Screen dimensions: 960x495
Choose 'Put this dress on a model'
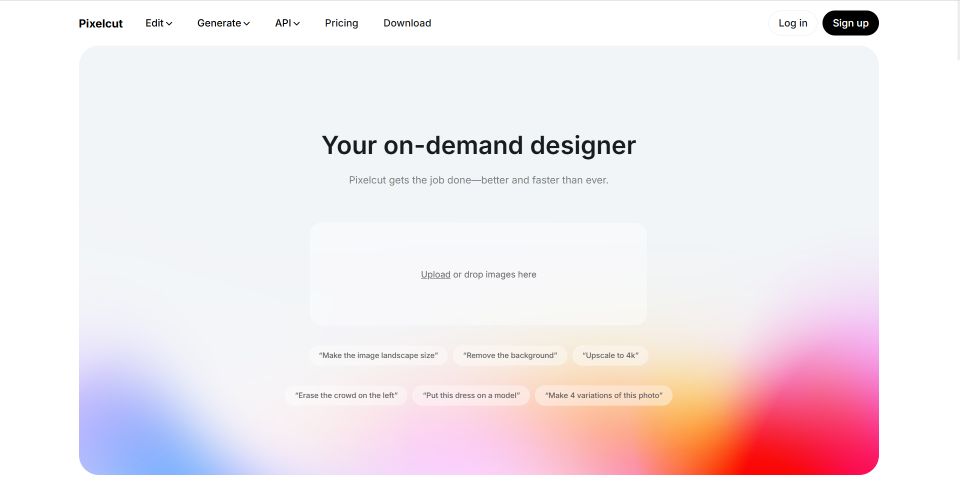[x=471, y=395]
